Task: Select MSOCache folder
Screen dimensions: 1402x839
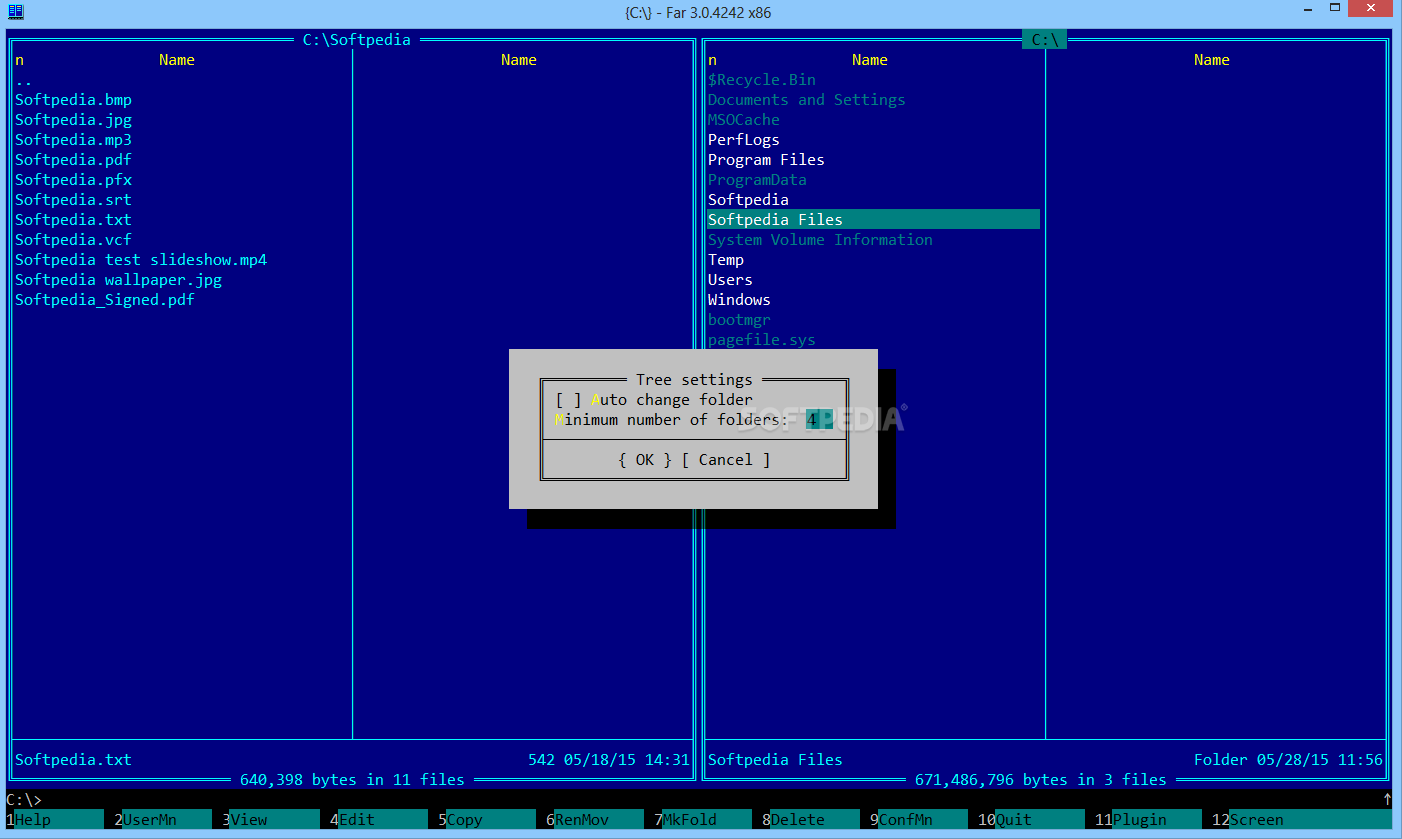Action: coord(744,120)
